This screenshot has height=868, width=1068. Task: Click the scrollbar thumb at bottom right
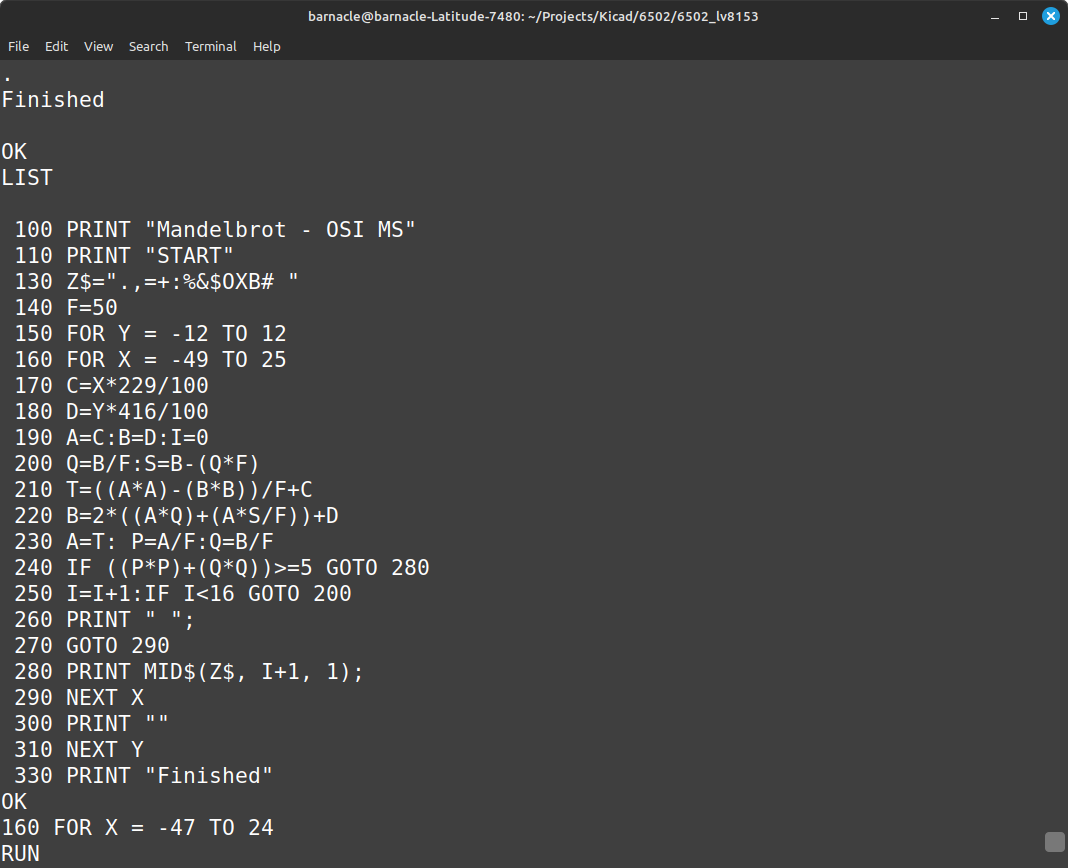click(x=1054, y=842)
